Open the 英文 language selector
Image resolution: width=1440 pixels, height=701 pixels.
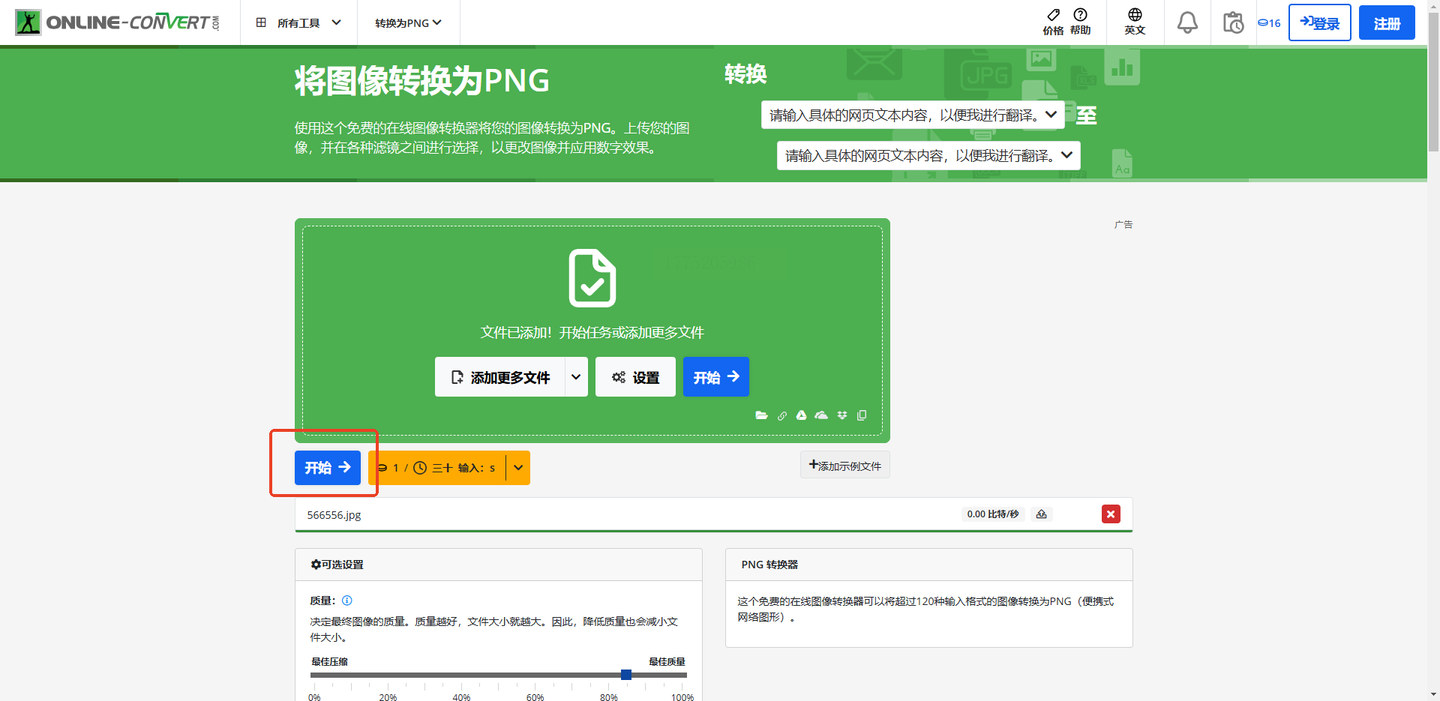click(x=1135, y=22)
